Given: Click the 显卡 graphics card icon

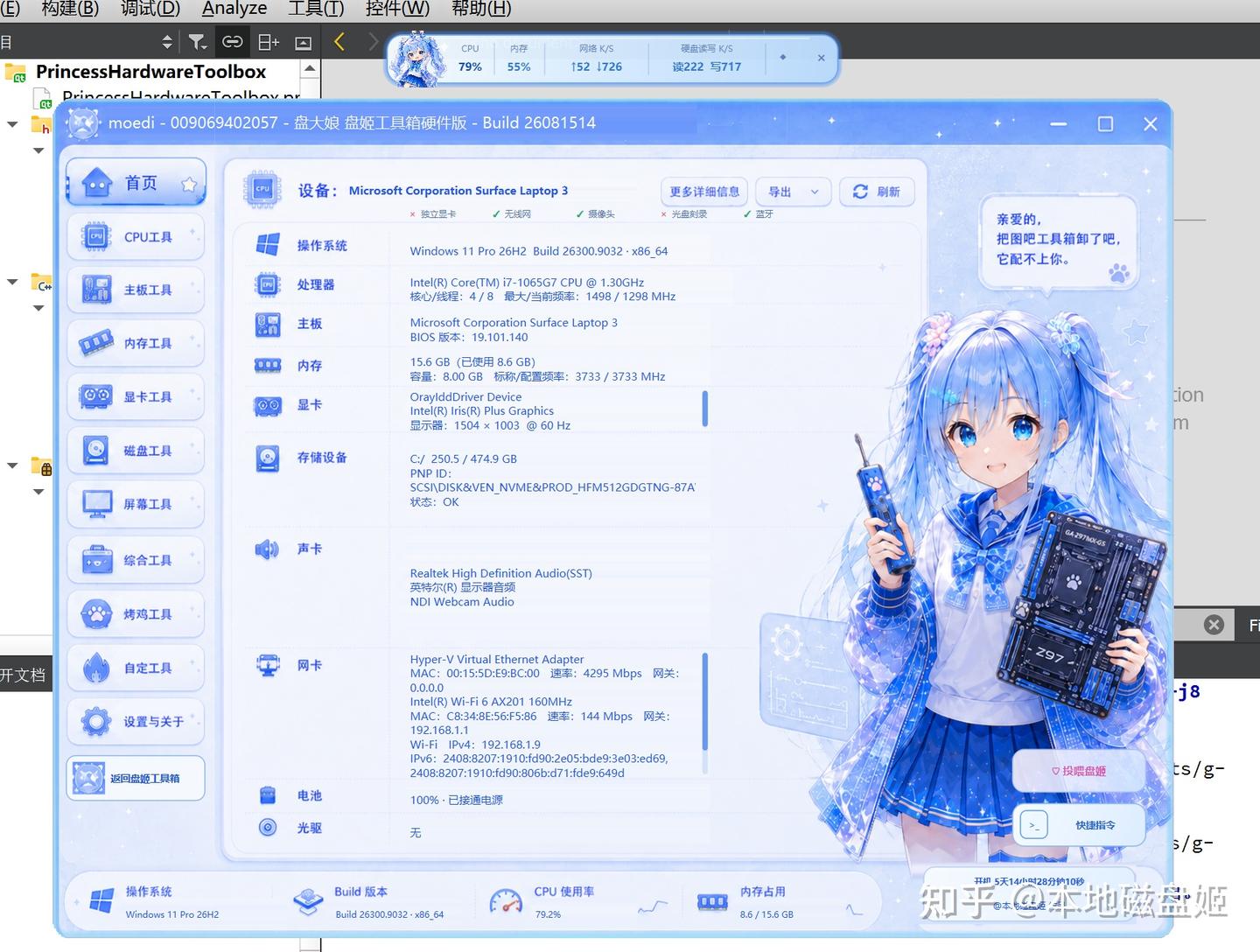Looking at the screenshot, I should (268, 405).
